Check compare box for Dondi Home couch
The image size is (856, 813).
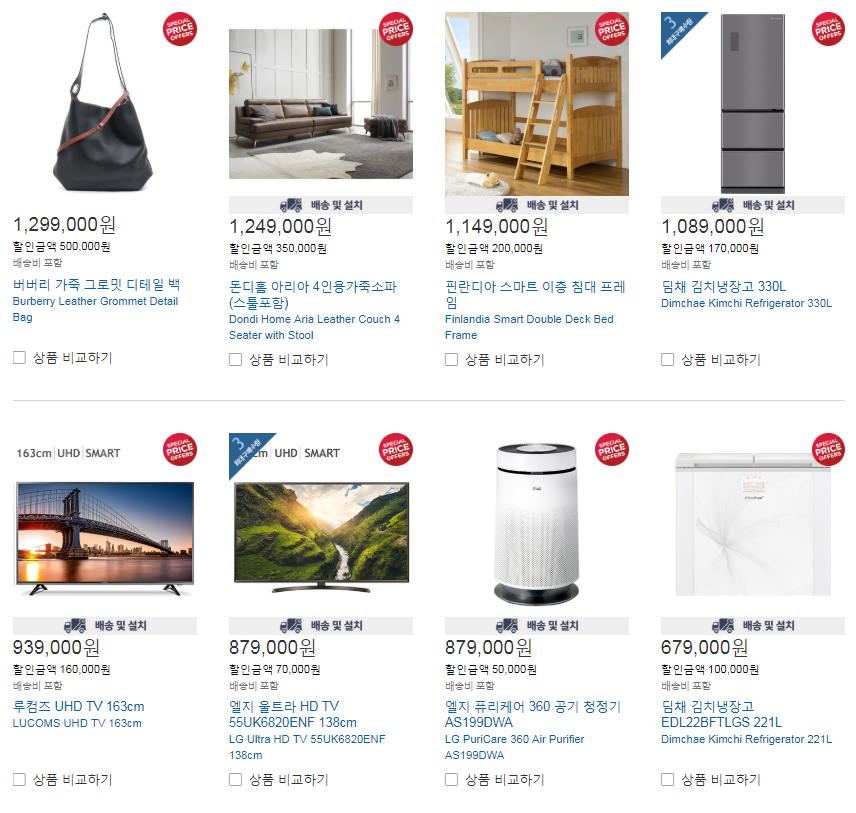point(235,360)
